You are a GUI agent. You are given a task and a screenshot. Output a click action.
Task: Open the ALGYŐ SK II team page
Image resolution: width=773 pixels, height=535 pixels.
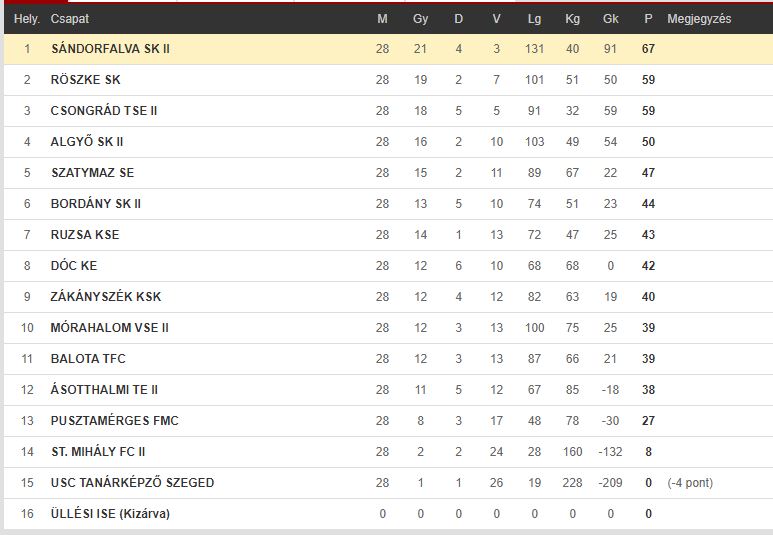(x=87, y=142)
